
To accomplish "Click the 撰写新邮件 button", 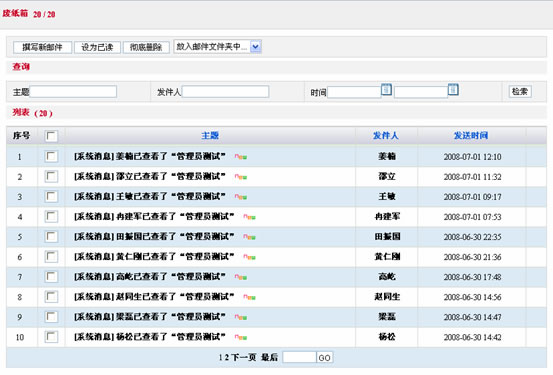I will pyautogui.click(x=42, y=47).
